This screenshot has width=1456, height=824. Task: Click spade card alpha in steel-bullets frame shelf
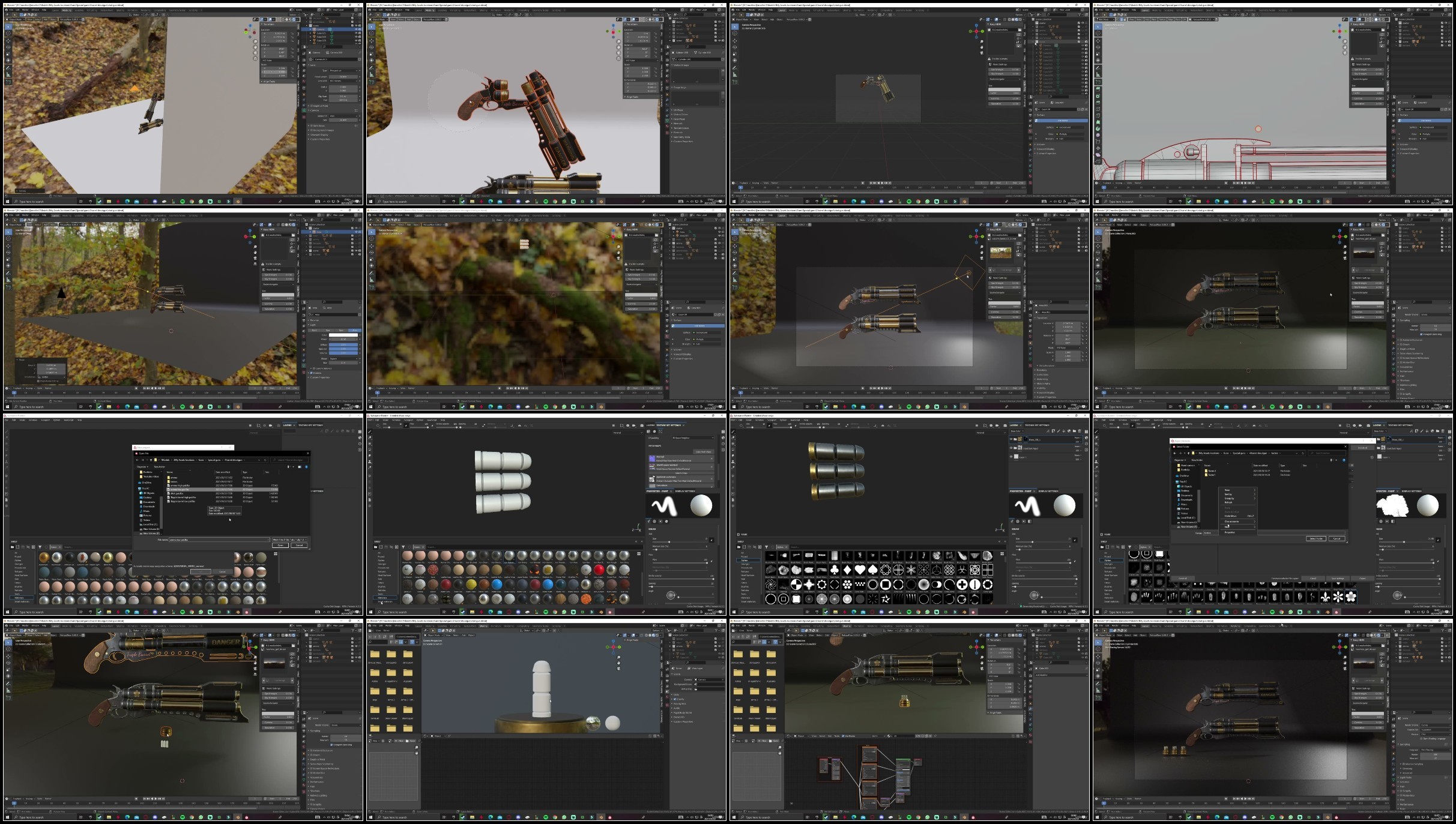click(872, 570)
